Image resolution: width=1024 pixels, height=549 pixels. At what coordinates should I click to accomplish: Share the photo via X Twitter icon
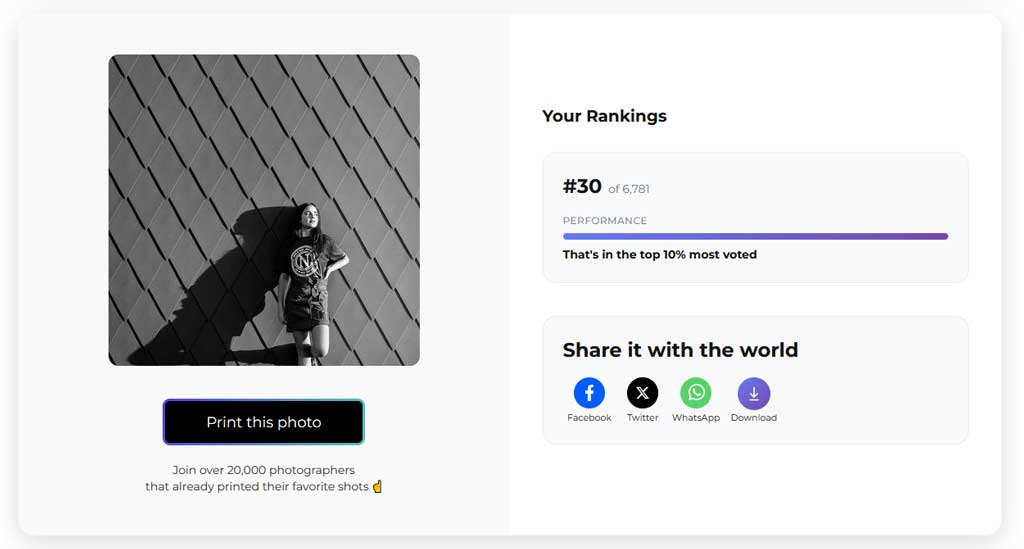(643, 393)
